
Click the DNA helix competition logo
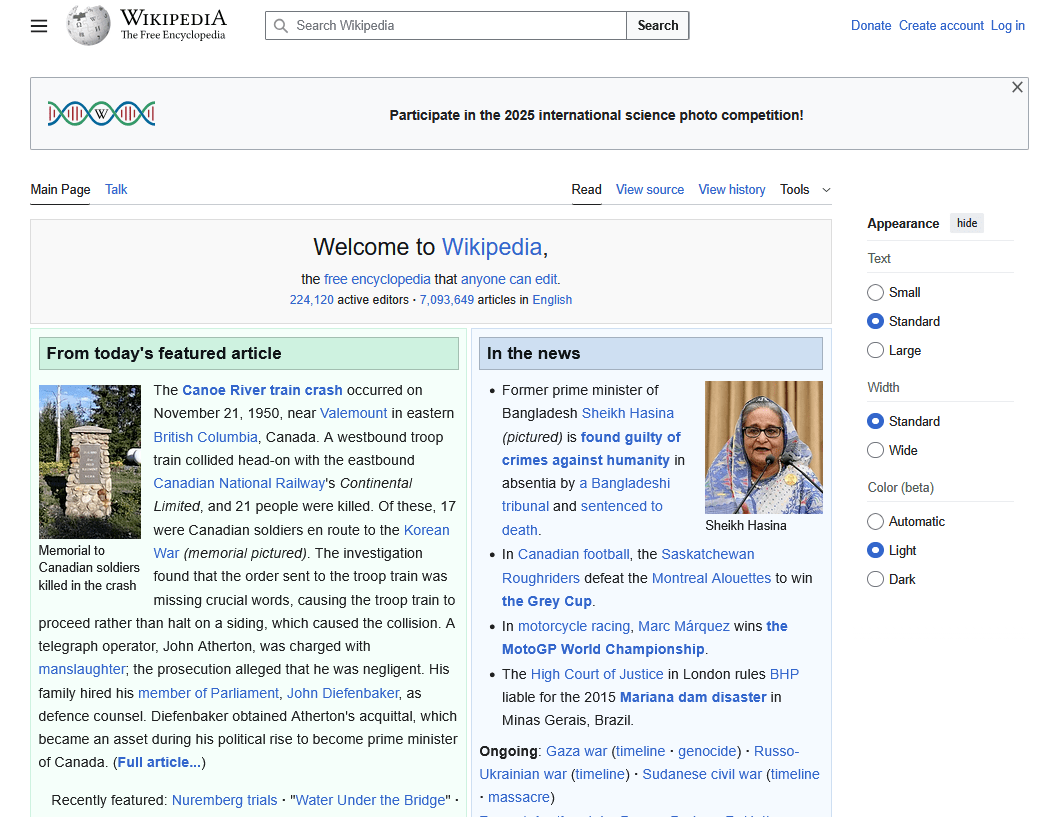[101, 113]
